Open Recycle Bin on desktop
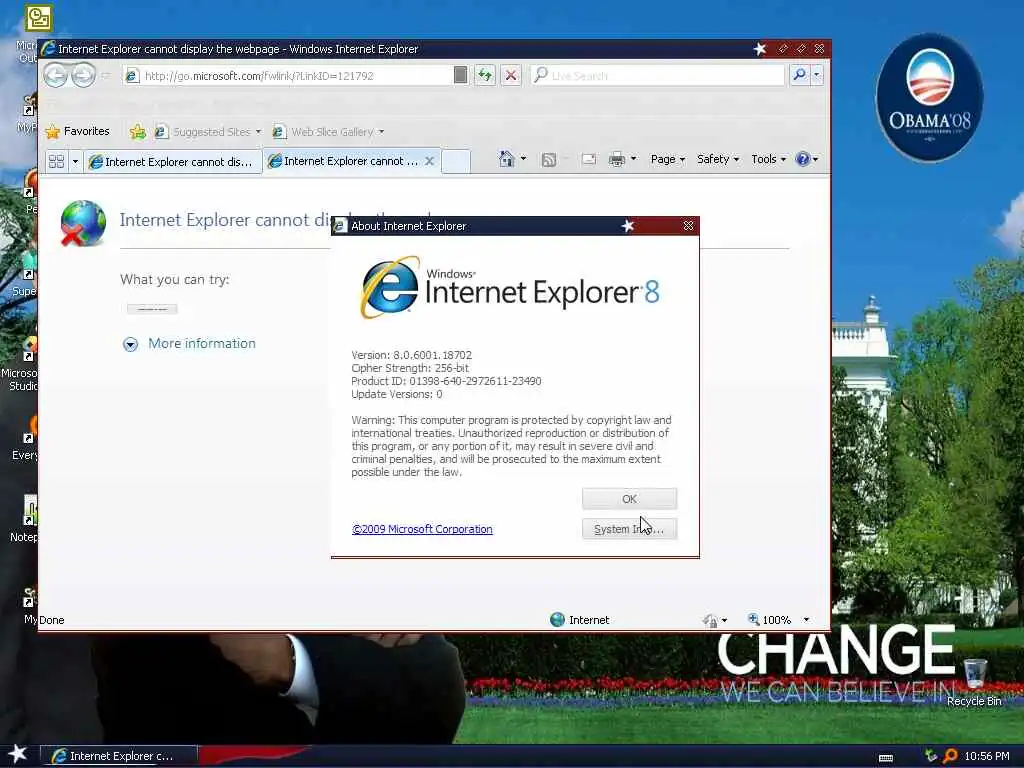The width and height of the screenshot is (1024, 768). pyautogui.click(x=974, y=682)
